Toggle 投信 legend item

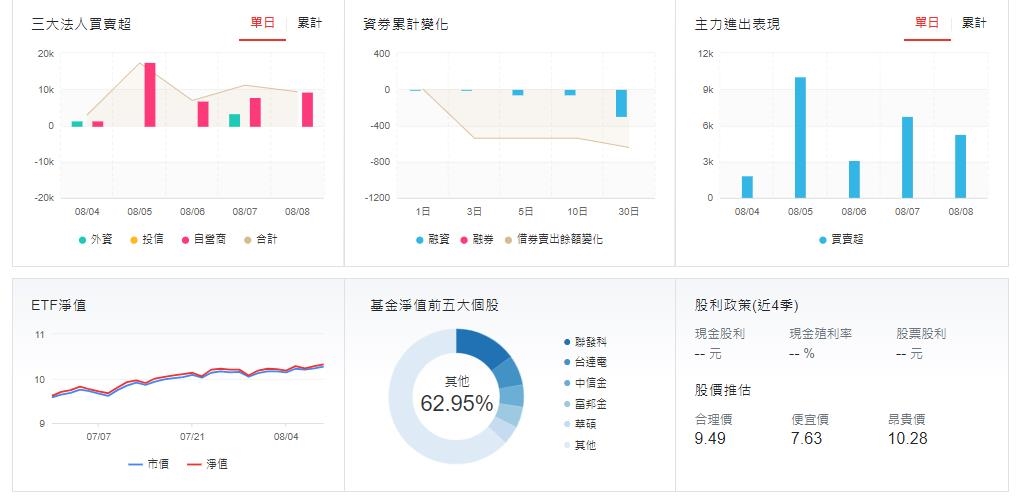(146, 240)
